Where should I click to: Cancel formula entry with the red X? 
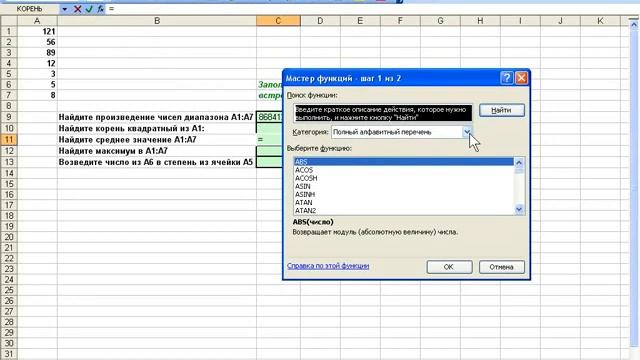coord(78,9)
